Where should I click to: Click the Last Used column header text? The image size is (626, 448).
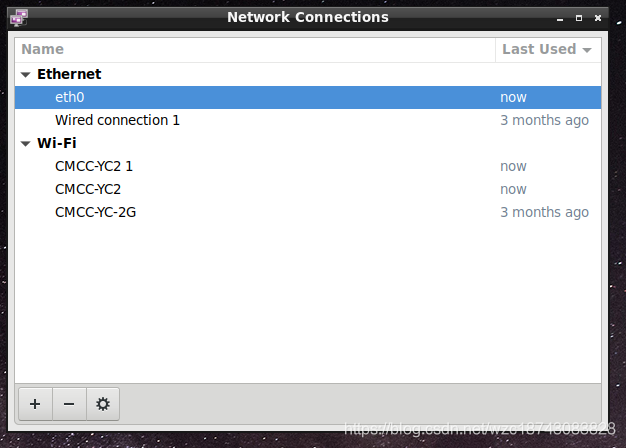[539, 49]
